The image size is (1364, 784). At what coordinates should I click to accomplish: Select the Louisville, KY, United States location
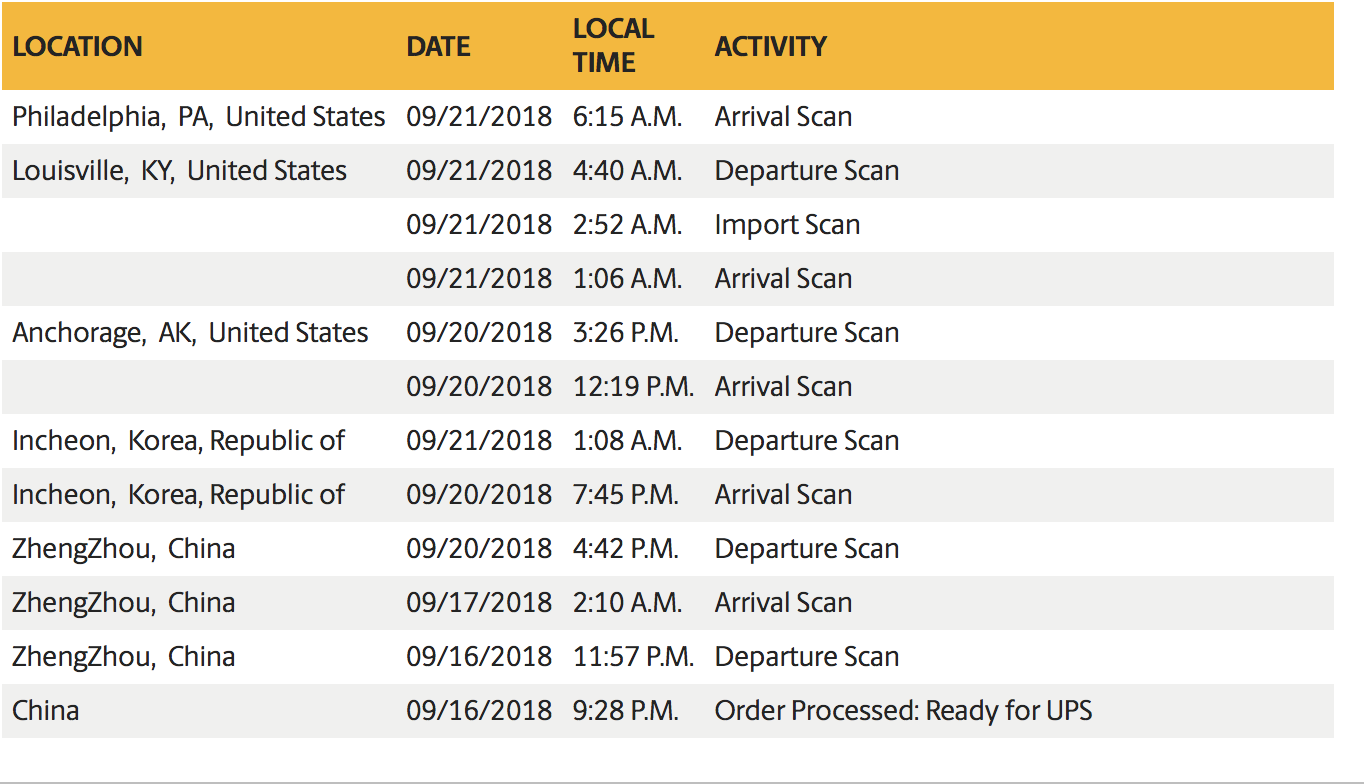click(x=179, y=171)
